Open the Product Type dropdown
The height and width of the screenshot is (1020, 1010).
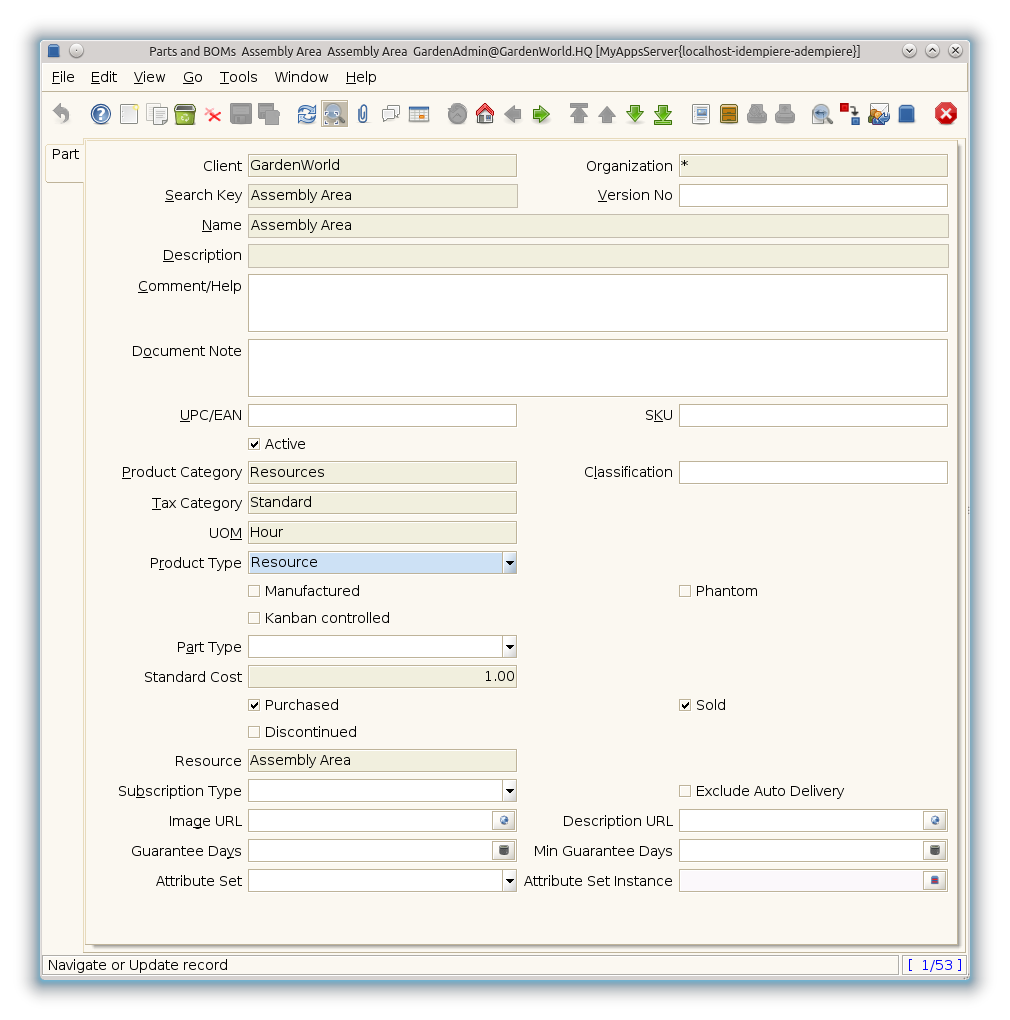[x=509, y=563]
